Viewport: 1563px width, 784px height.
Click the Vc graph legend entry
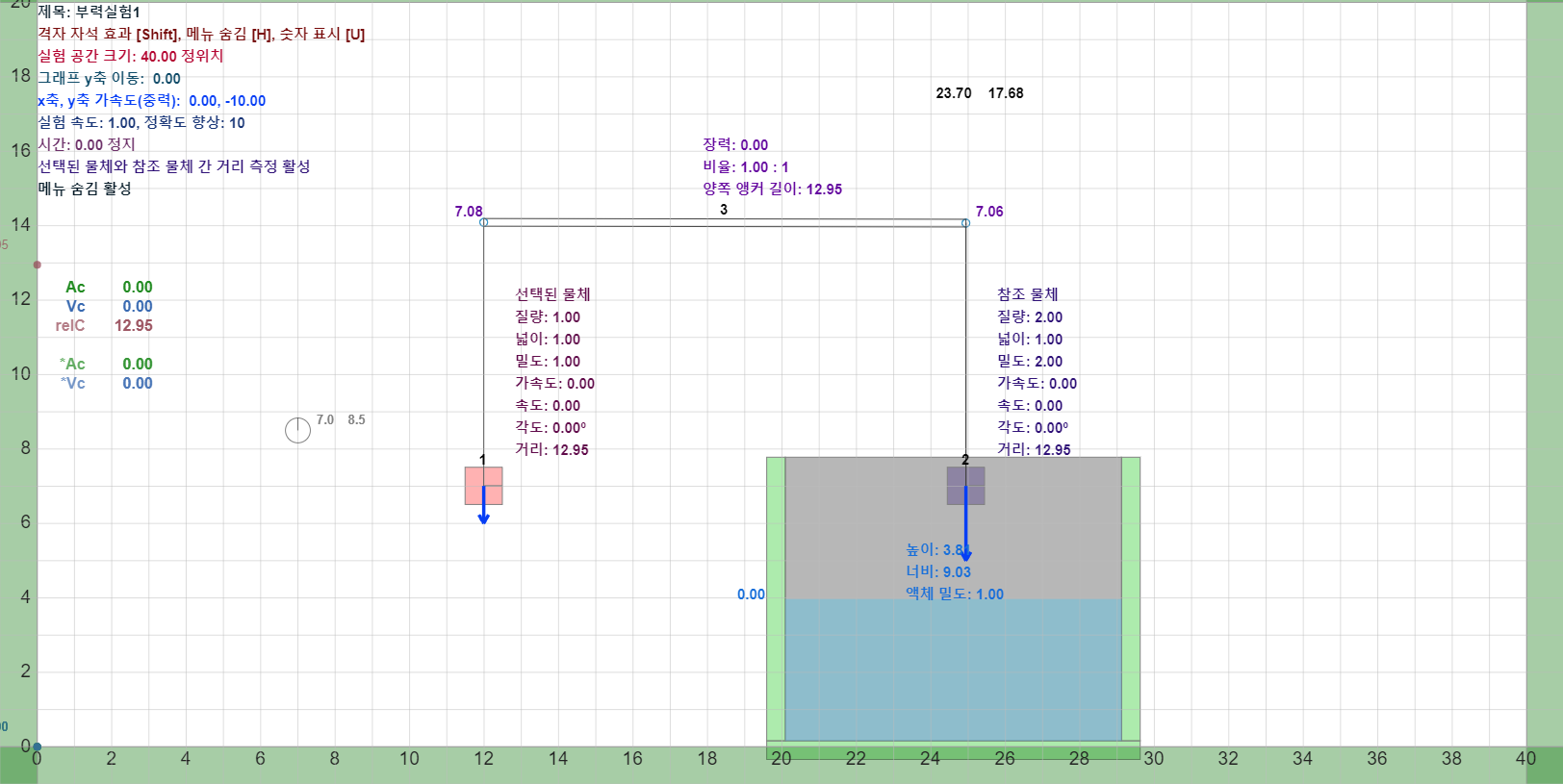coord(109,306)
